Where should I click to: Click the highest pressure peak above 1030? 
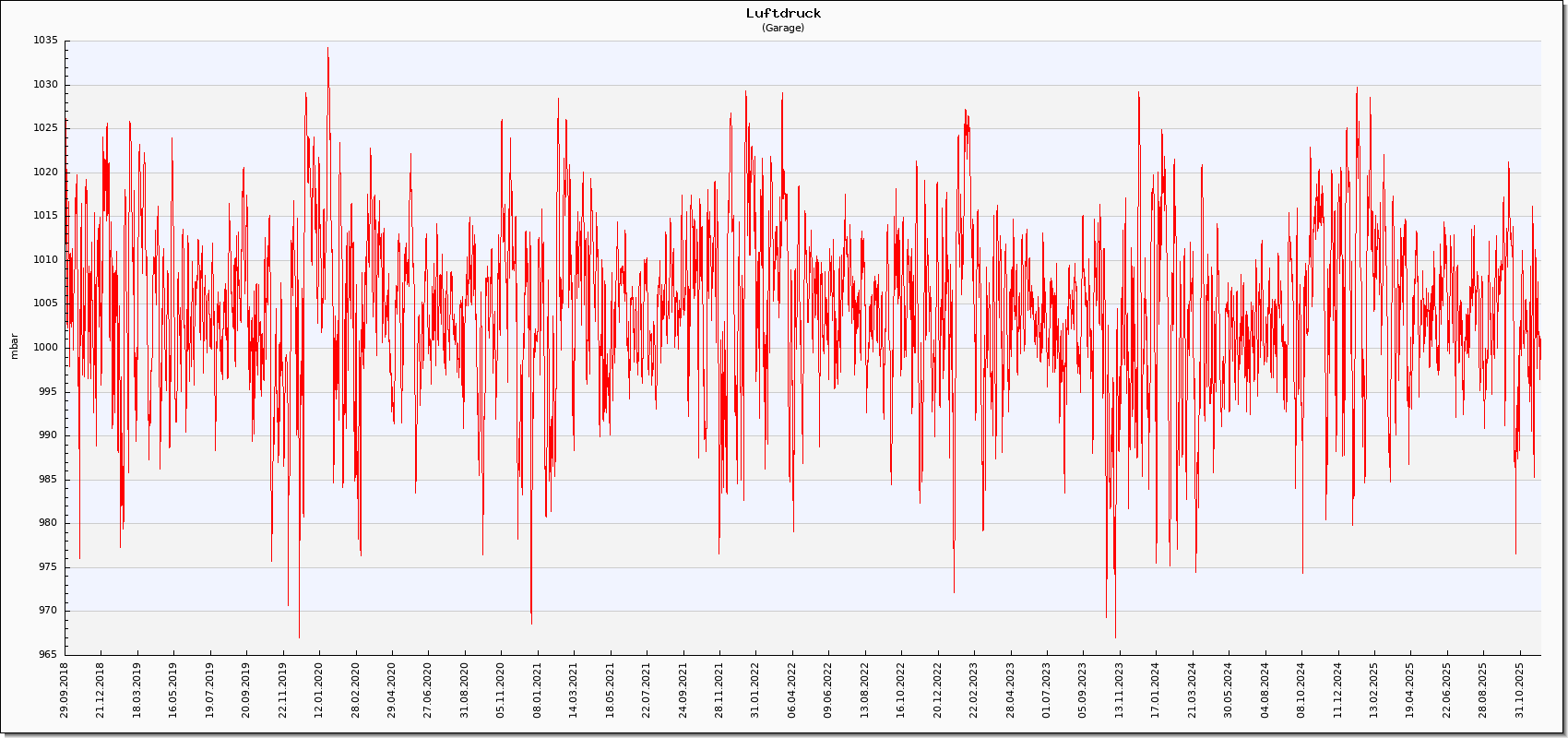point(327,50)
